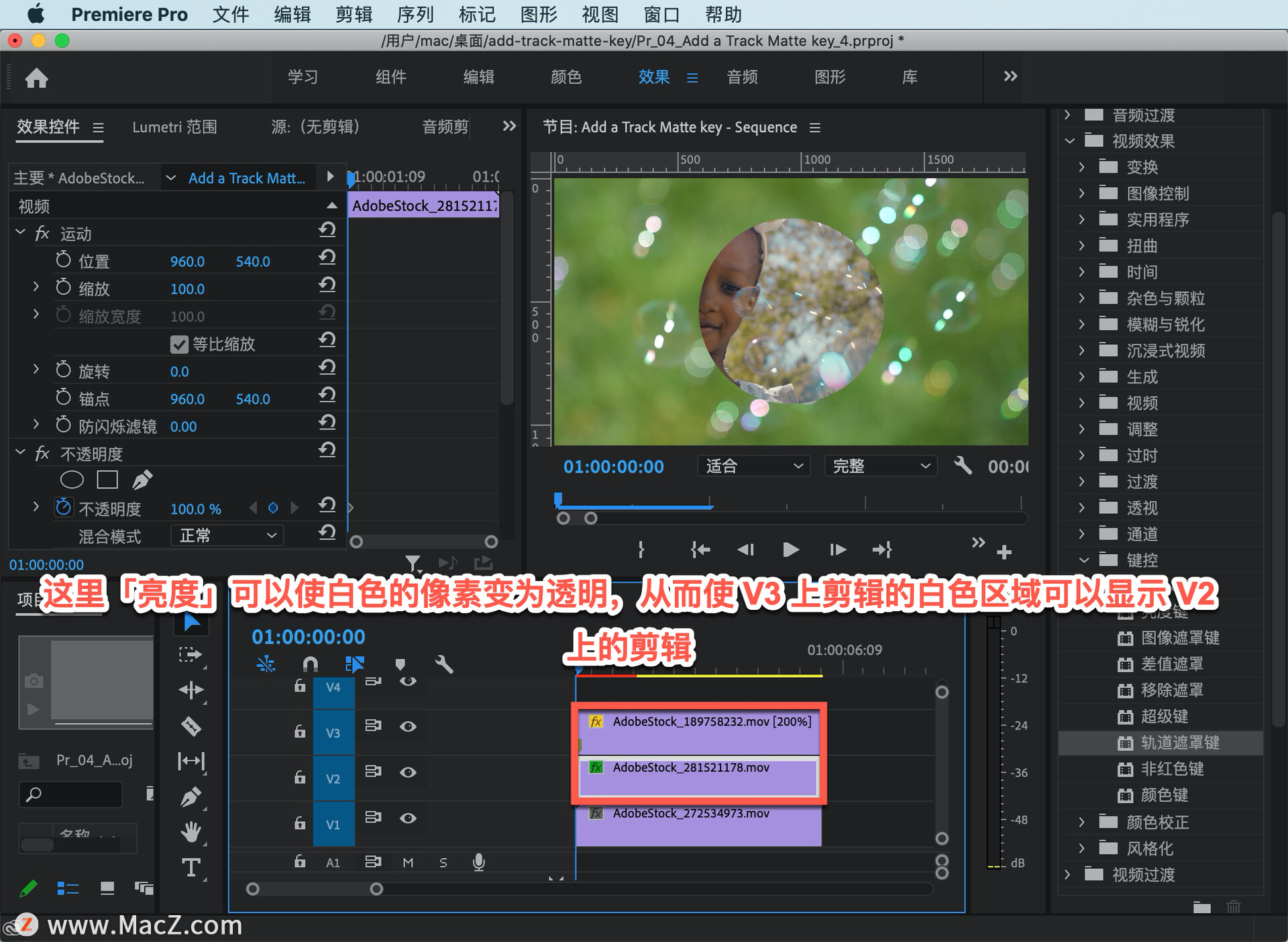
Task: Expand the 变换 effects folder
Action: pyautogui.click(x=1081, y=167)
